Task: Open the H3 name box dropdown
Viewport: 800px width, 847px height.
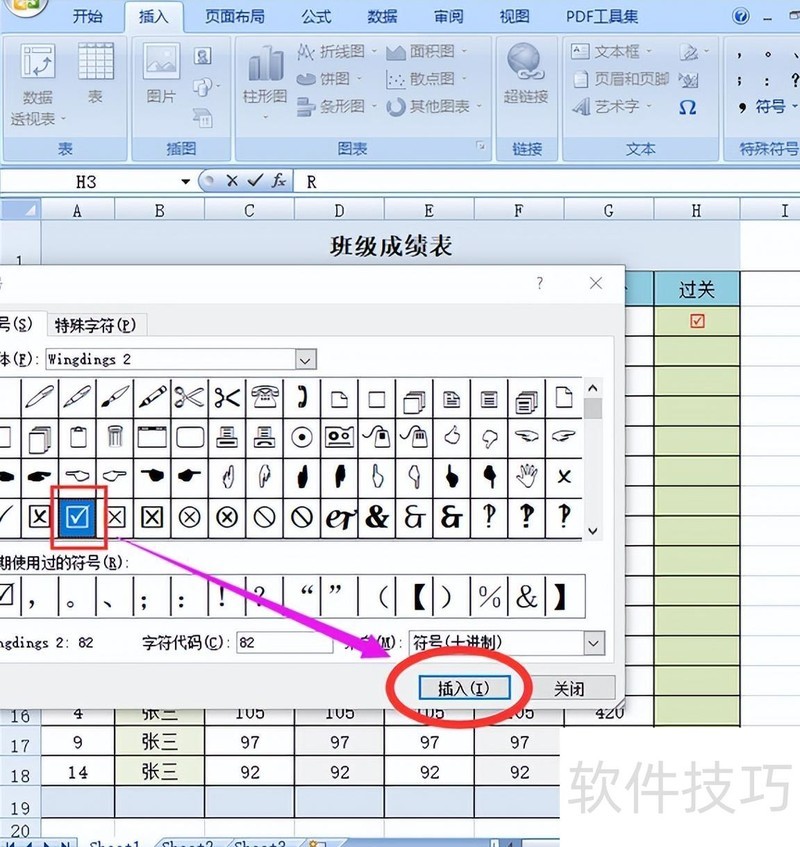Action: point(185,182)
